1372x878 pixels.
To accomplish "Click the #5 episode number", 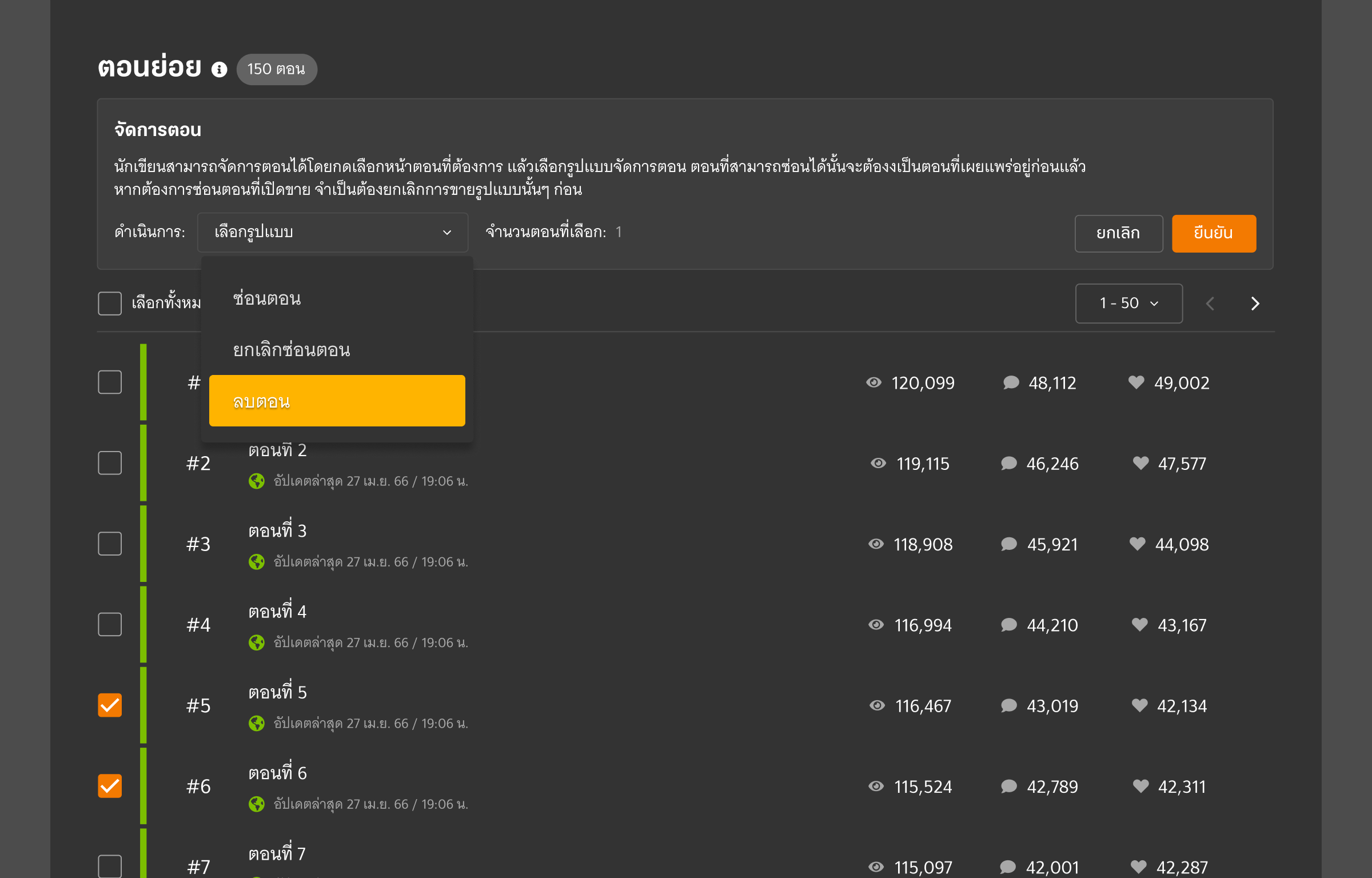I will (198, 706).
